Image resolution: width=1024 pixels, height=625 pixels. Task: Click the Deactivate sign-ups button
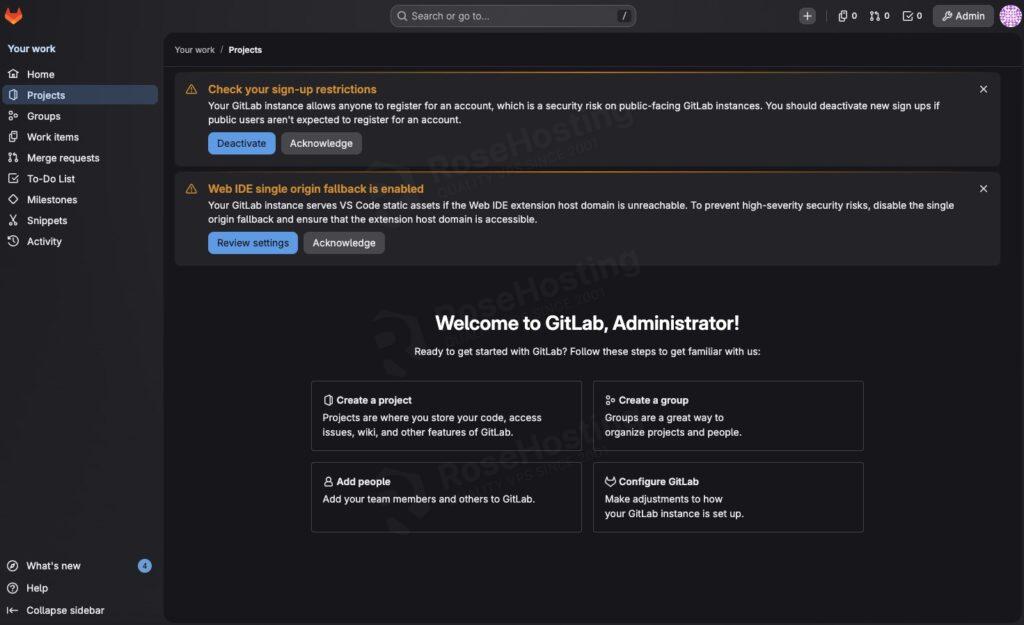(242, 143)
